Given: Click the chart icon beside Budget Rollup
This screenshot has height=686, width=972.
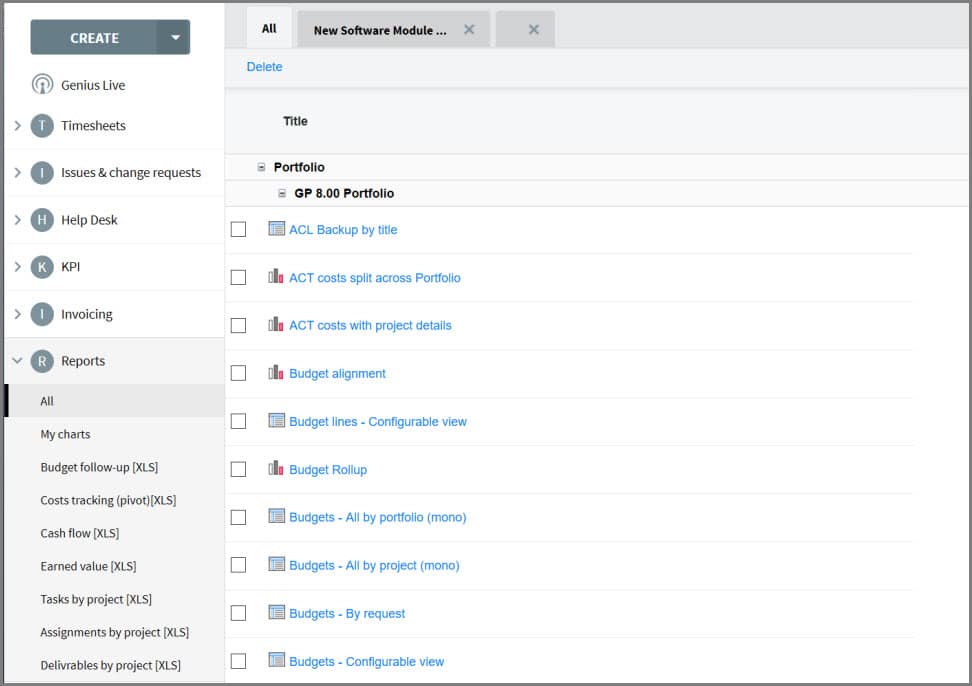Looking at the screenshot, I should pyautogui.click(x=277, y=469).
